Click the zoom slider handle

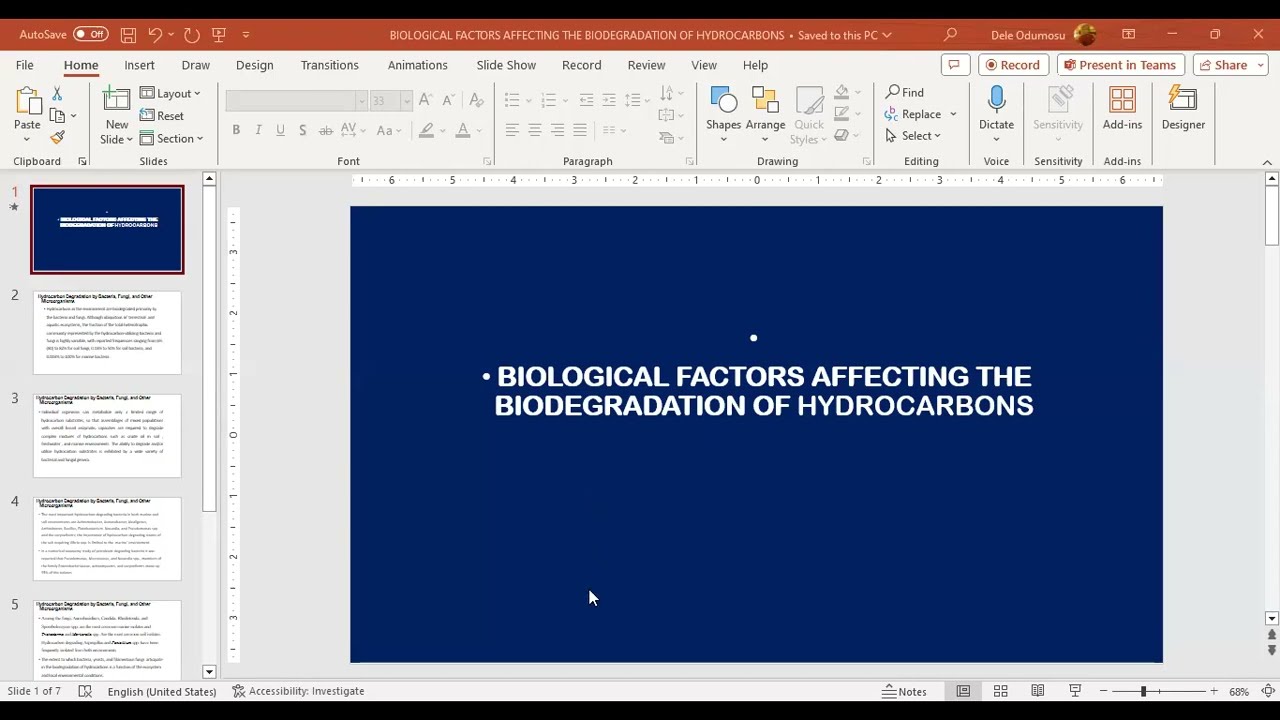coord(1143,691)
